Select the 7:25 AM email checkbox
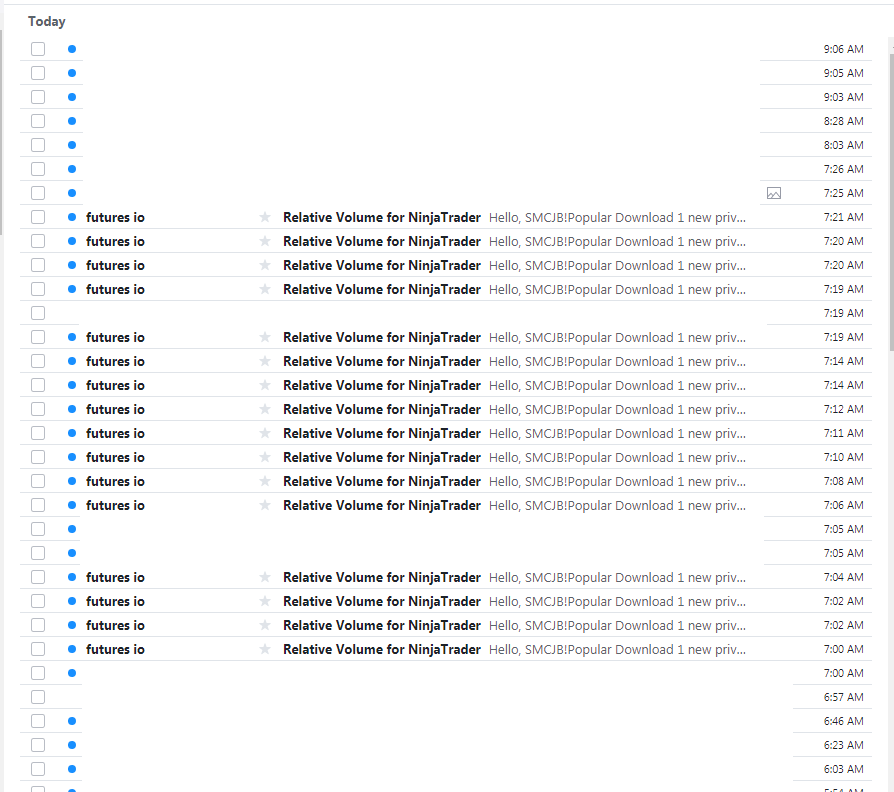 38,193
